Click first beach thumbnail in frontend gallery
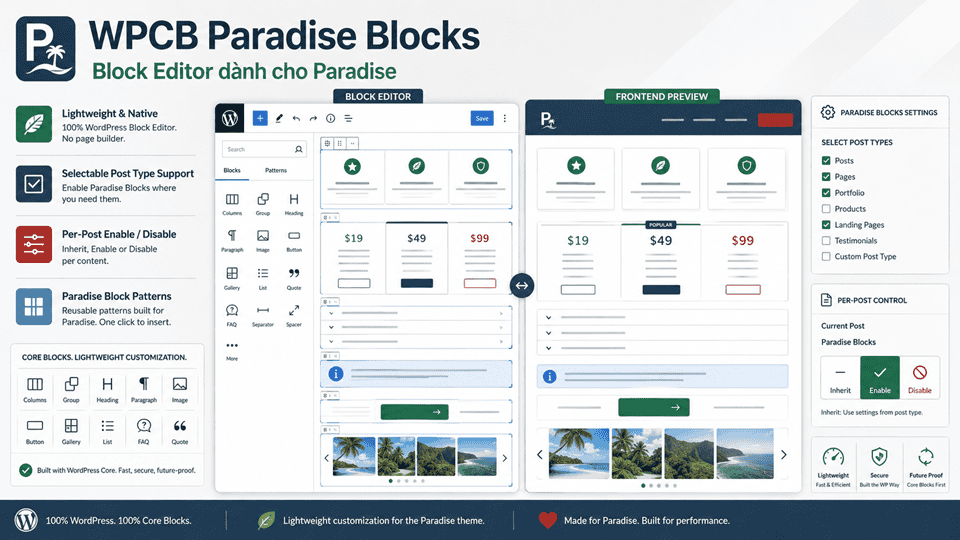960x540 pixels. pyautogui.click(x=579, y=454)
